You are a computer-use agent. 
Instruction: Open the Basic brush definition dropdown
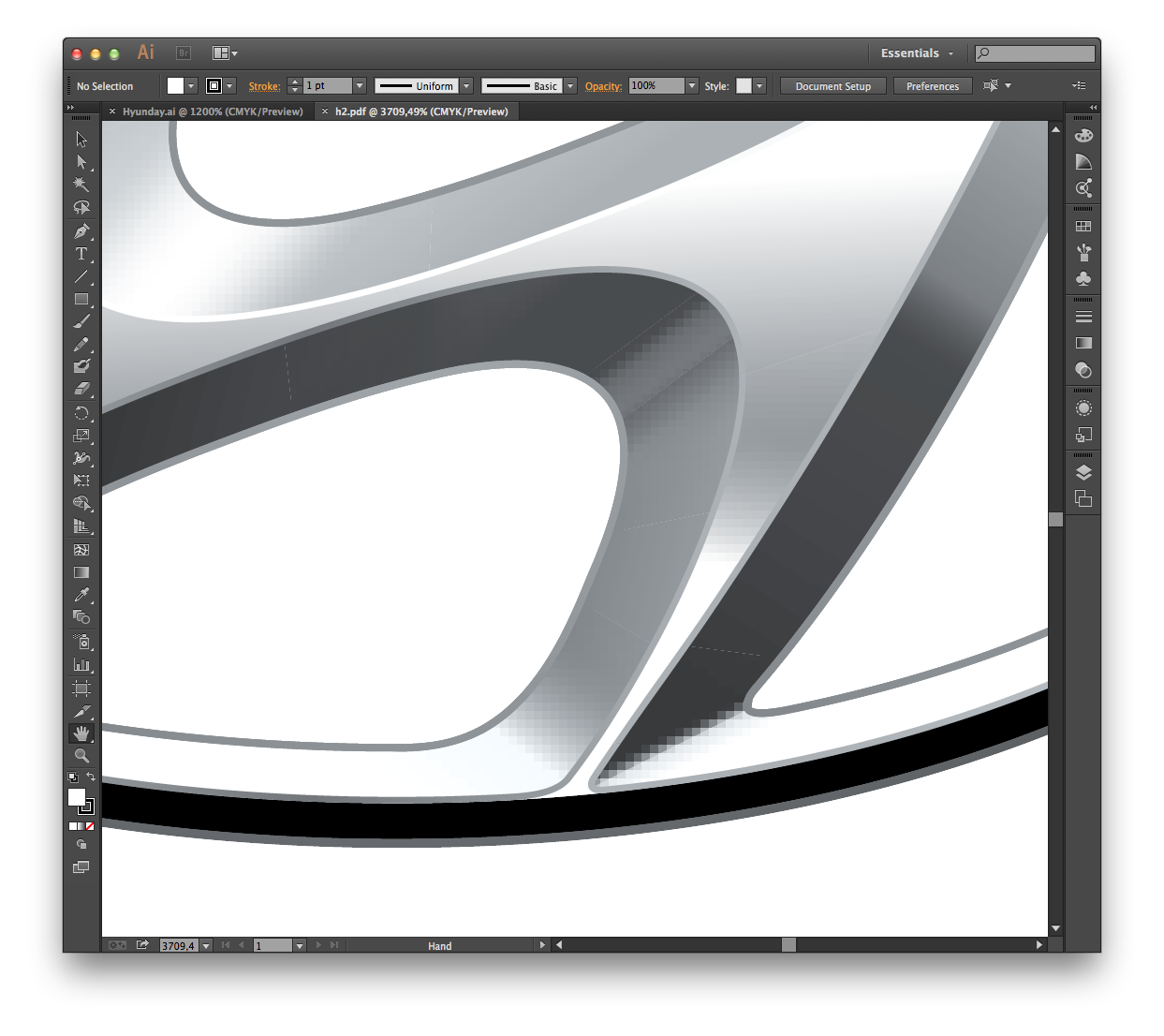click(x=569, y=86)
